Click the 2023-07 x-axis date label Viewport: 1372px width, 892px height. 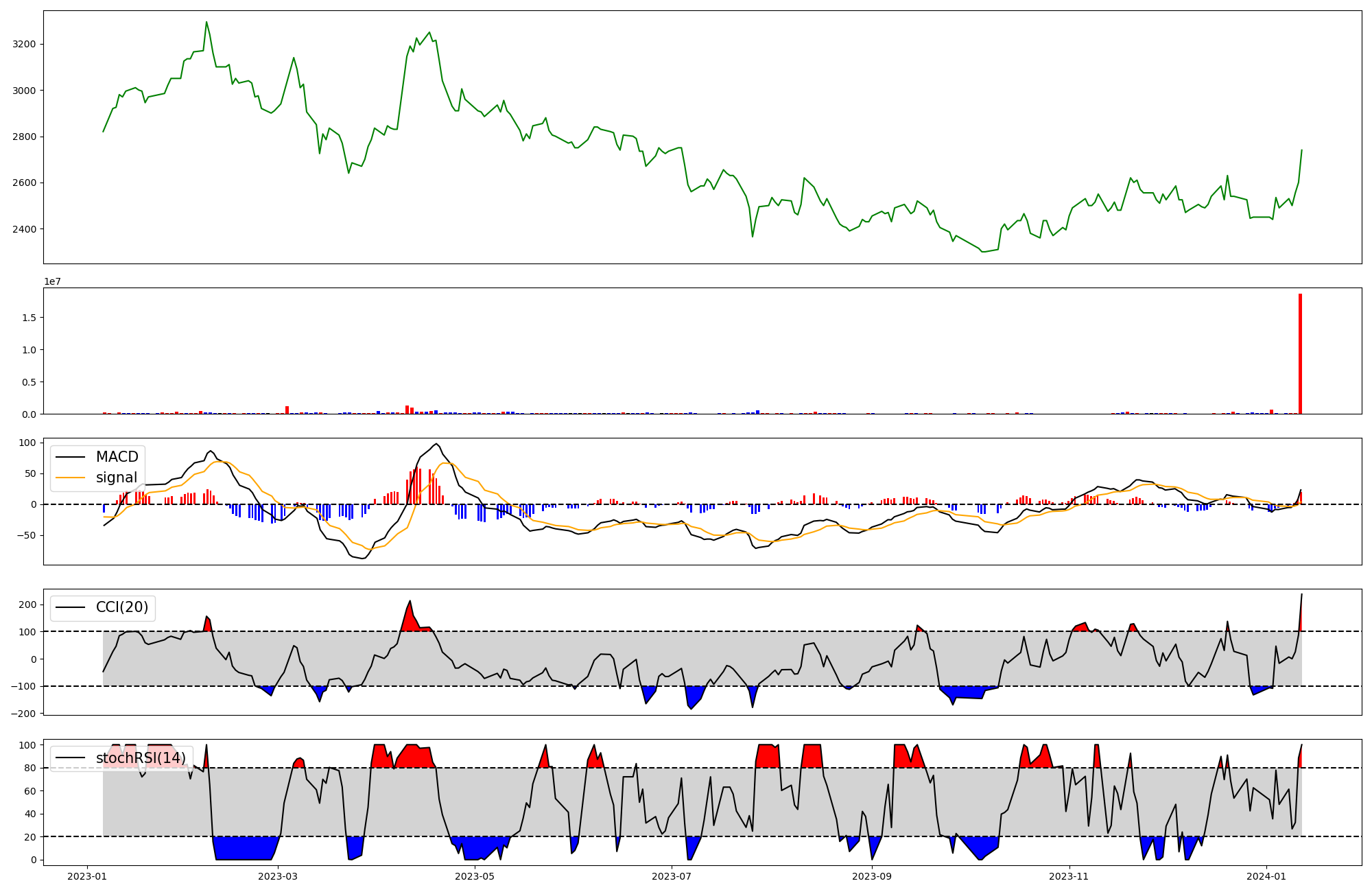tap(671, 876)
